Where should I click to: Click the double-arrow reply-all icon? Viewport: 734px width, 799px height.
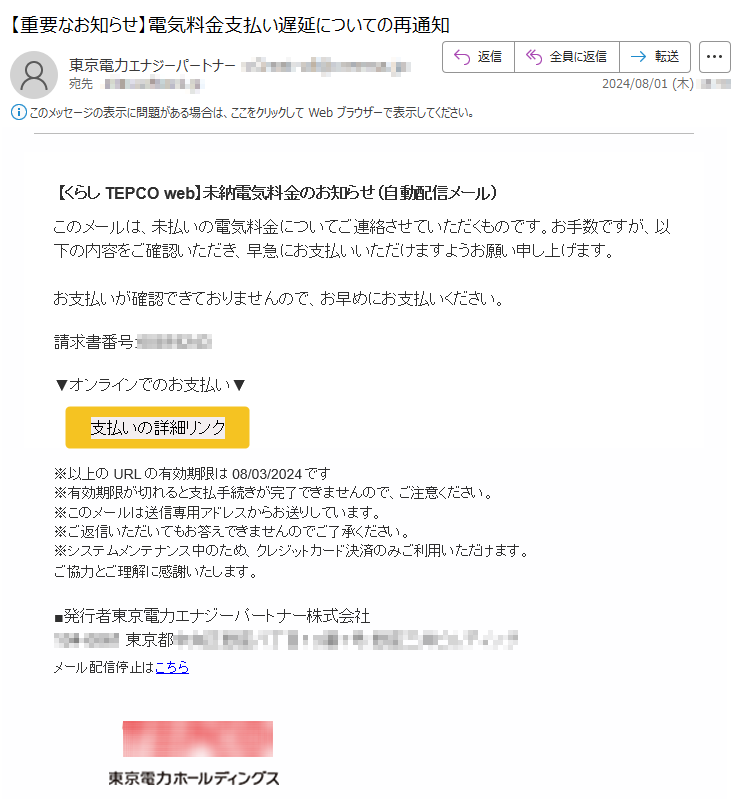coord(534,57)
